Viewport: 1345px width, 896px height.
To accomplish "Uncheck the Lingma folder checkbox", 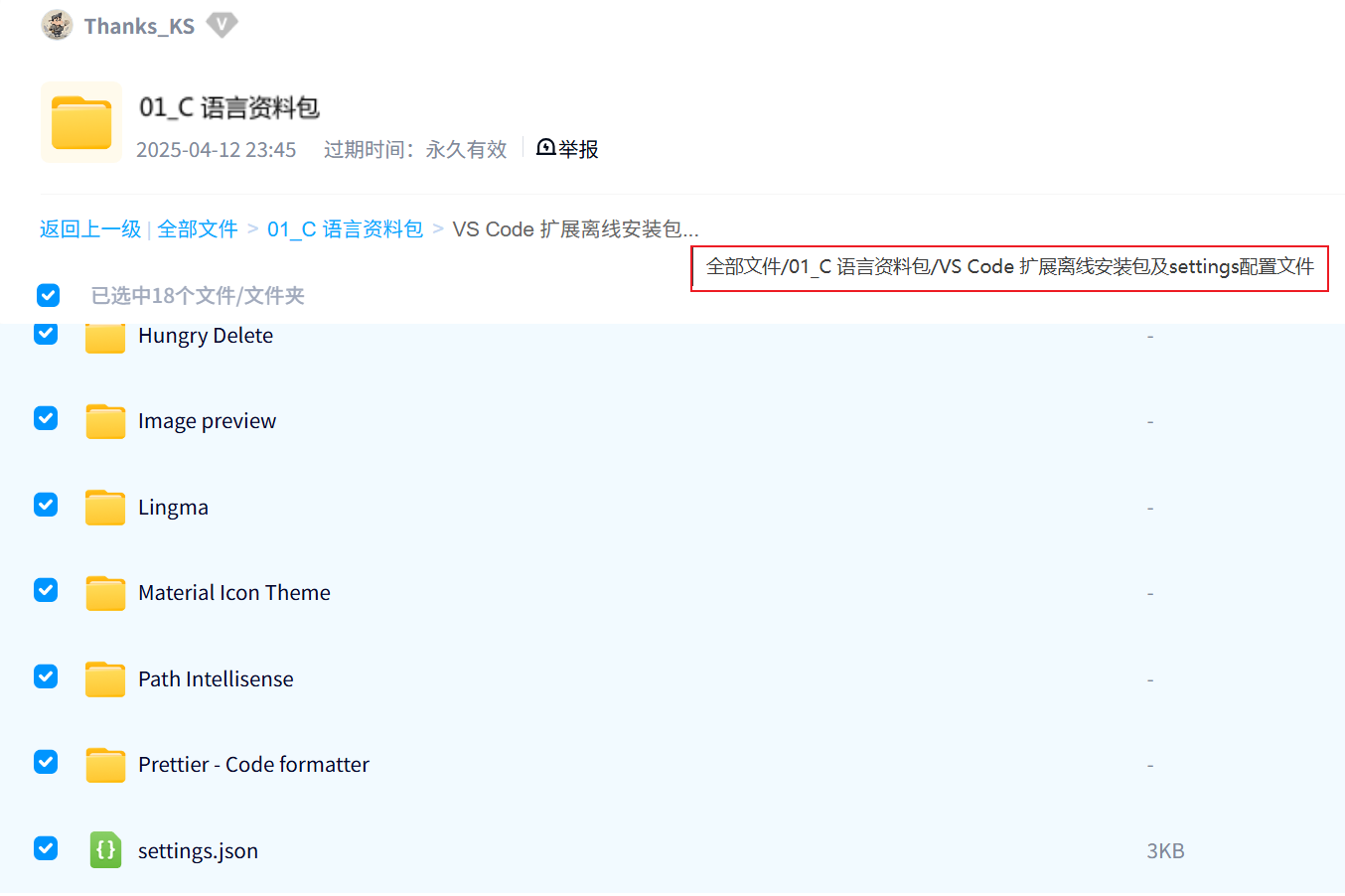I will 46,505.
